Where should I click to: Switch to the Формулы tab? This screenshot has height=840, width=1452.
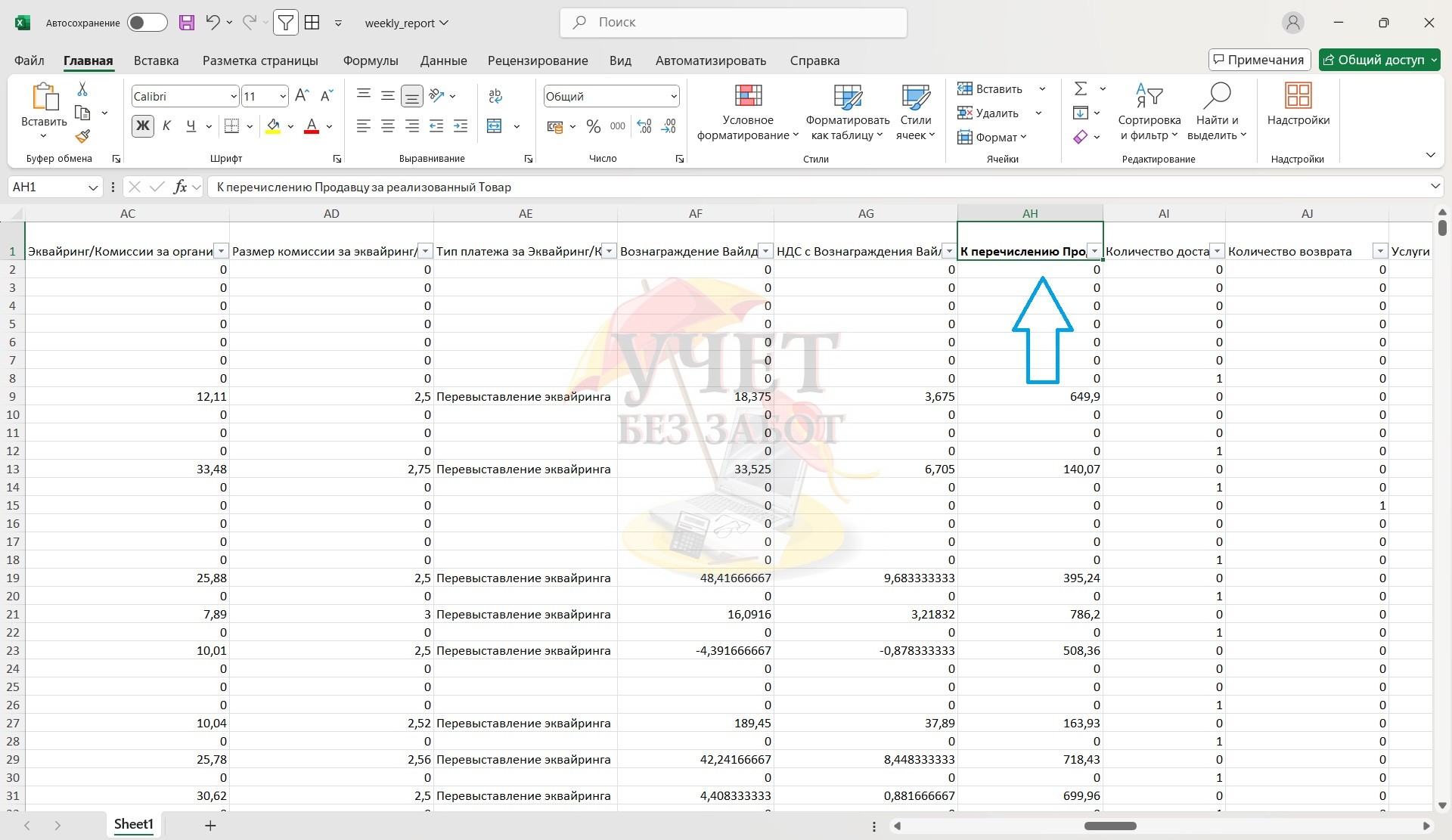tap(370, 60)
